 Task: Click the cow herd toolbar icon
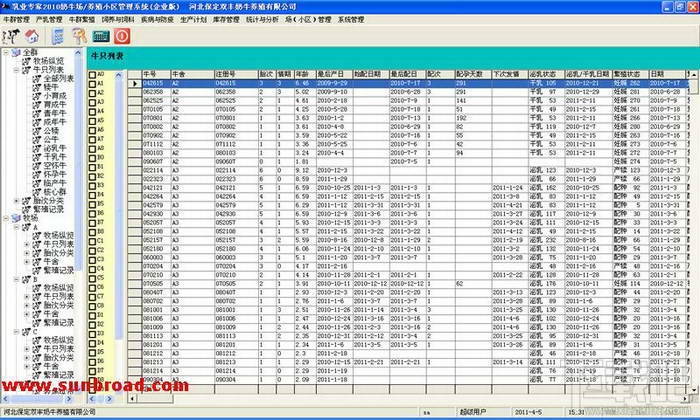[11, 36]
